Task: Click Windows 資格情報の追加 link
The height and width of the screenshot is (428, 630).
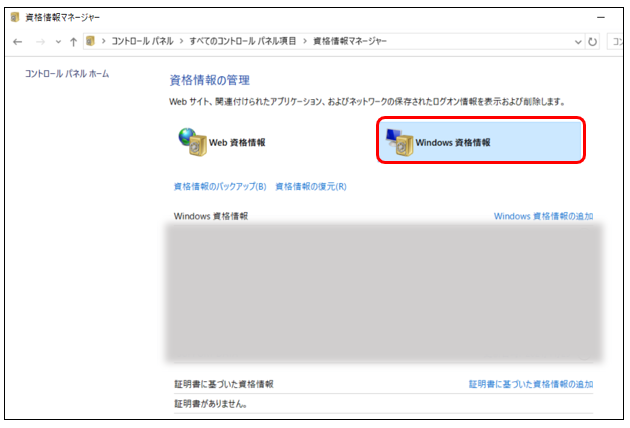Action: [543, 216]
